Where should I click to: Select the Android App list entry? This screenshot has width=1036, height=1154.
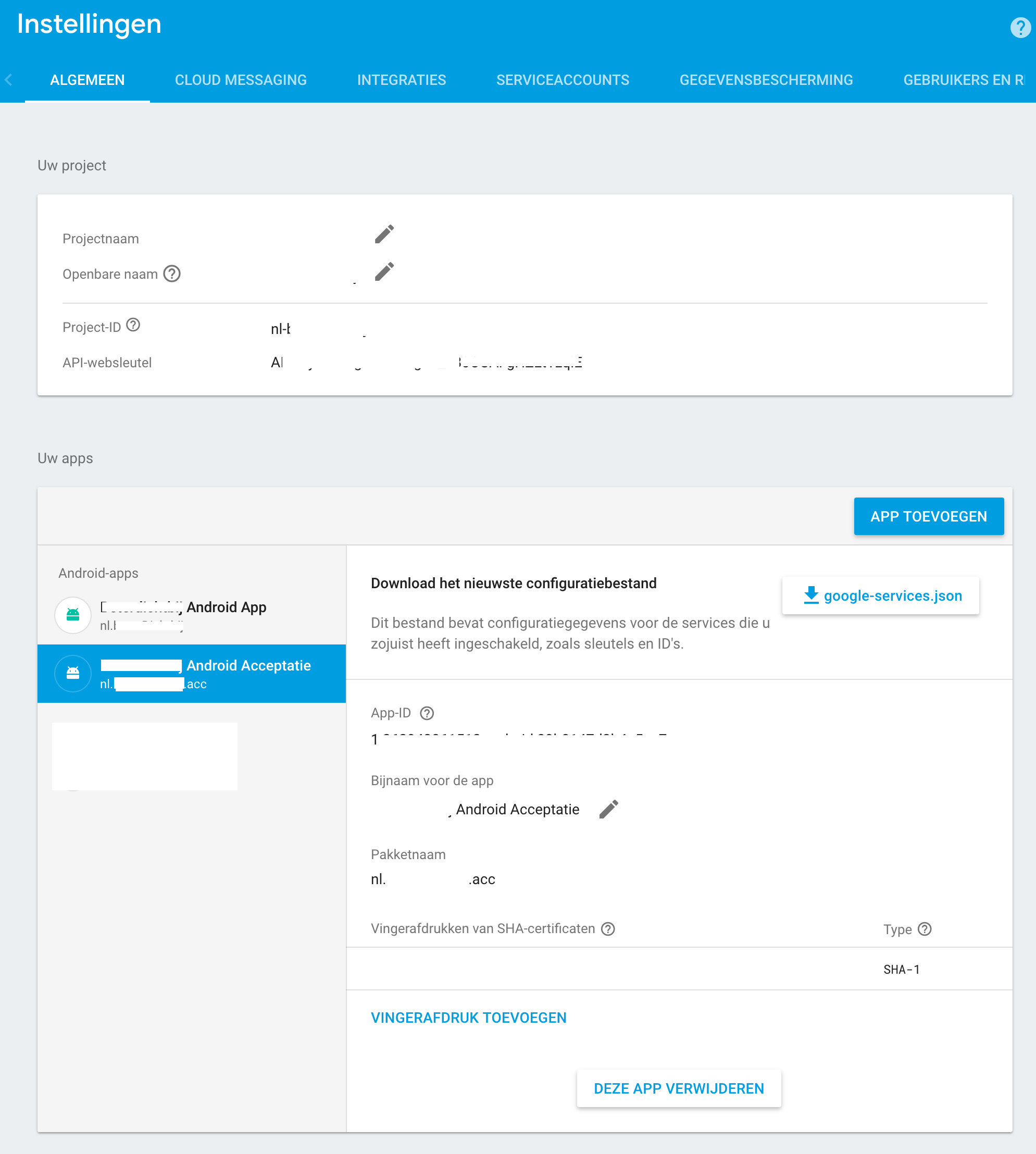(191, 615)
